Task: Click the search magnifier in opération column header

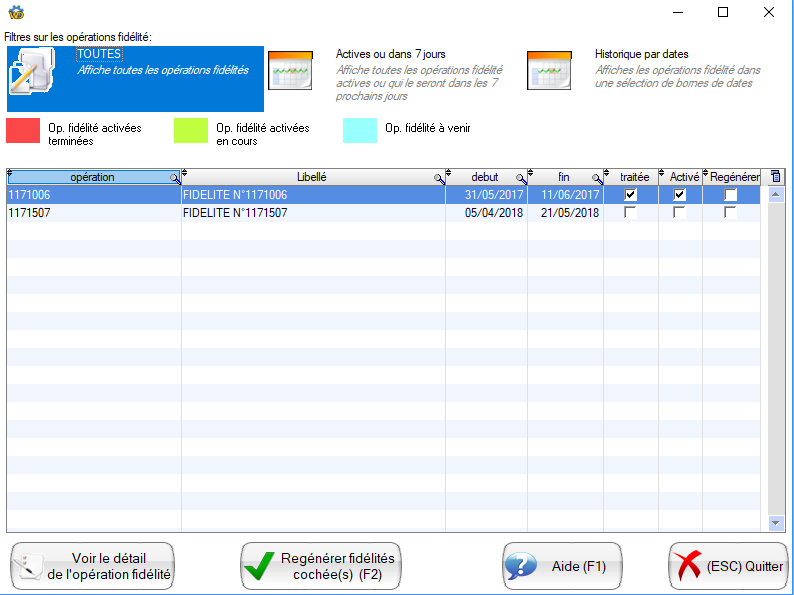Action: [175, 178]
